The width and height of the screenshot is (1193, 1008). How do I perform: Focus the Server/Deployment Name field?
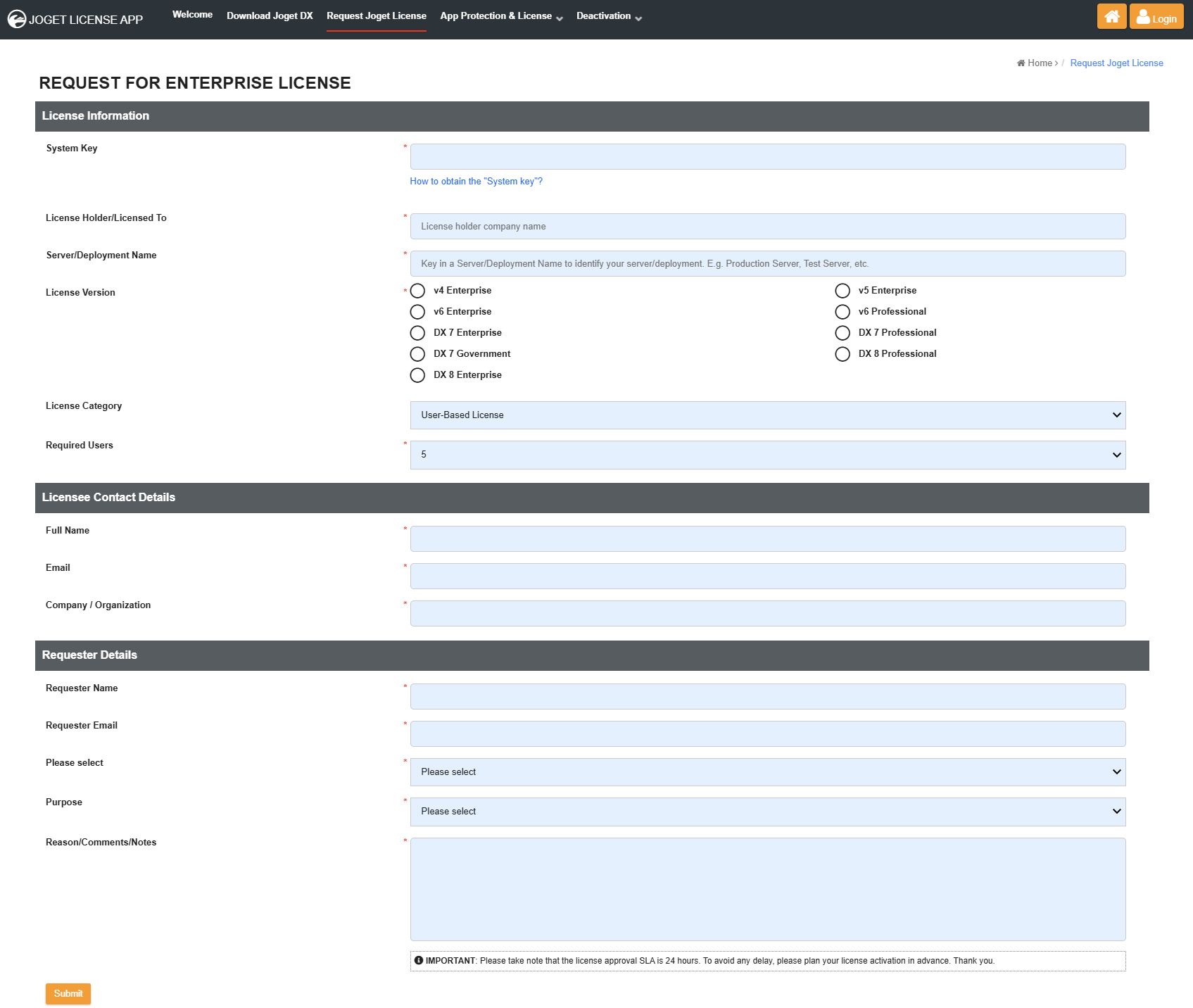pos(768,264)
